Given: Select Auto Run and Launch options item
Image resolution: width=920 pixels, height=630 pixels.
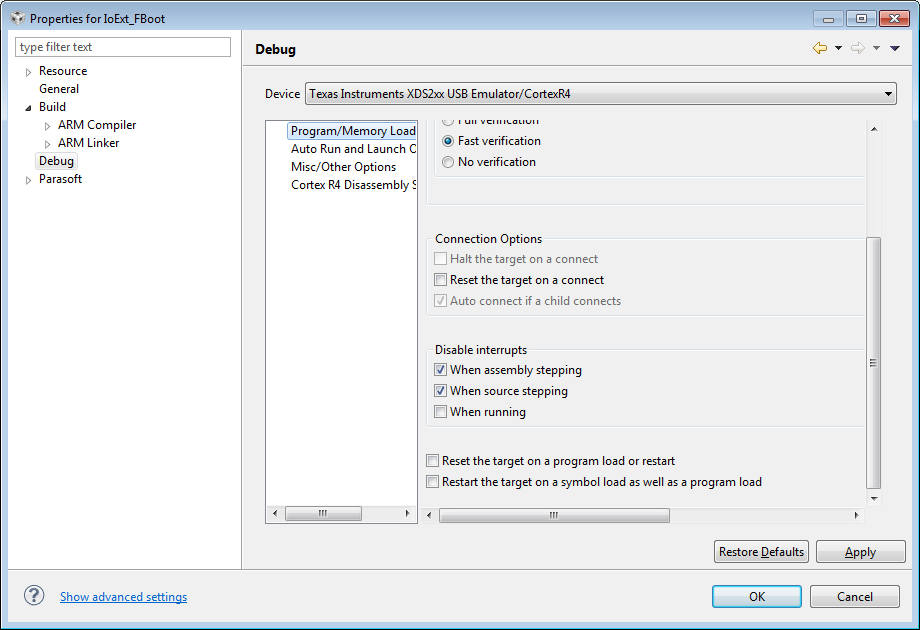Looking at the screenshot, I should 353,149.
